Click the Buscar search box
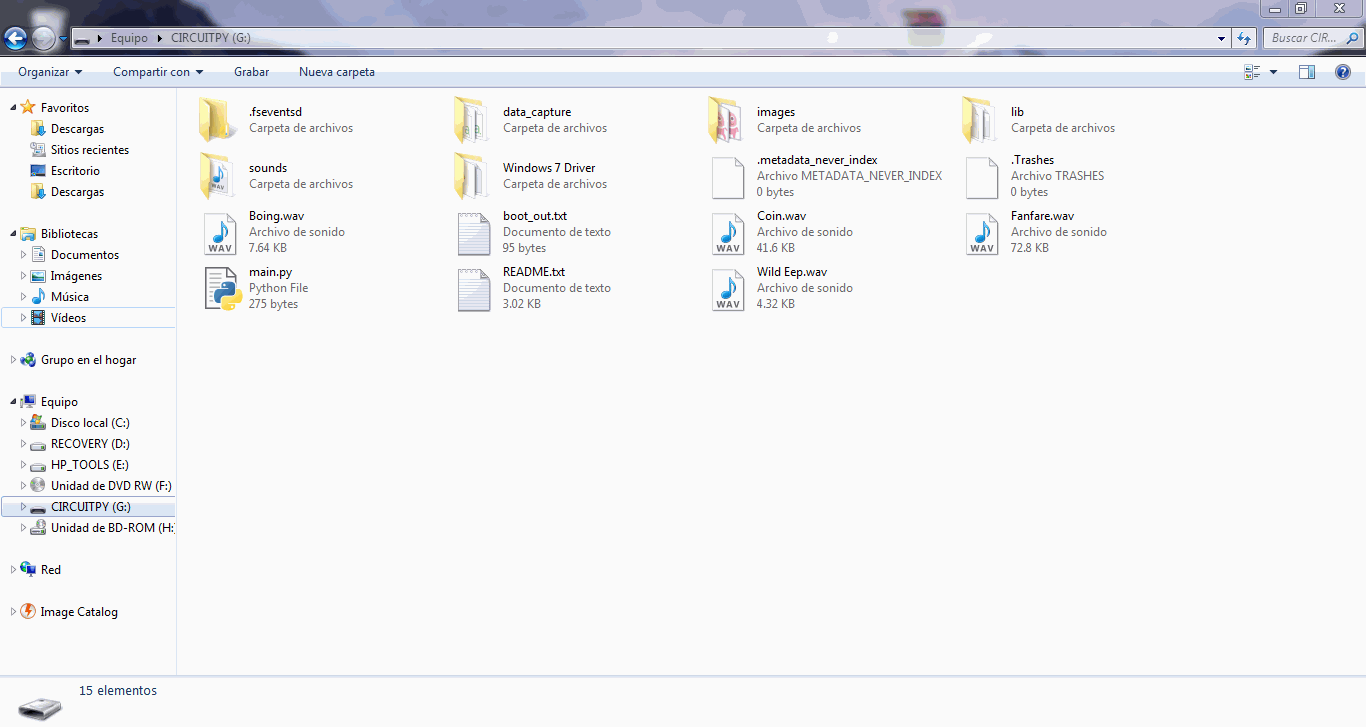This screenshot has height=727, width=1366. coord(1312,37)
